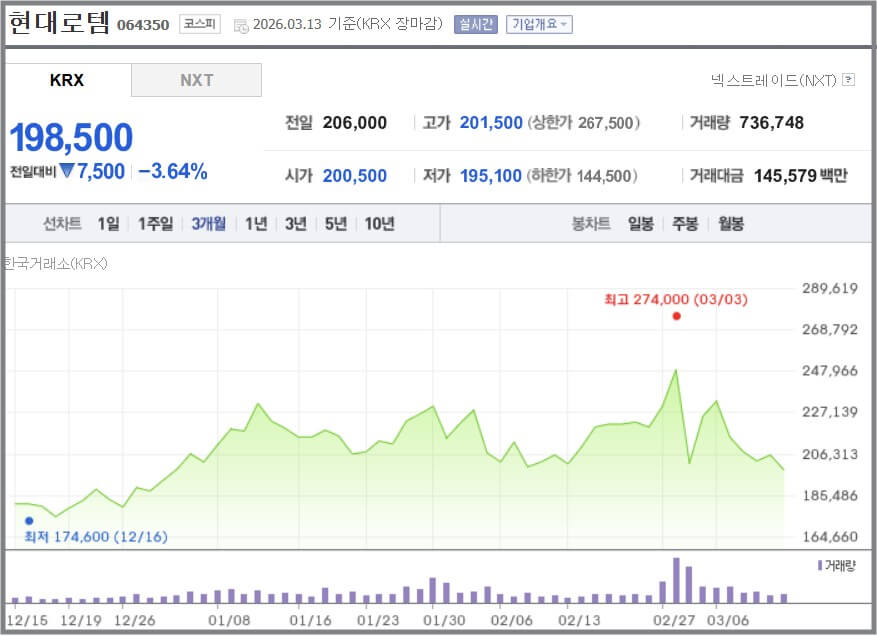877x636 pixels.
Task: Click the 선차트 label
Action: [x=62, y=224]
